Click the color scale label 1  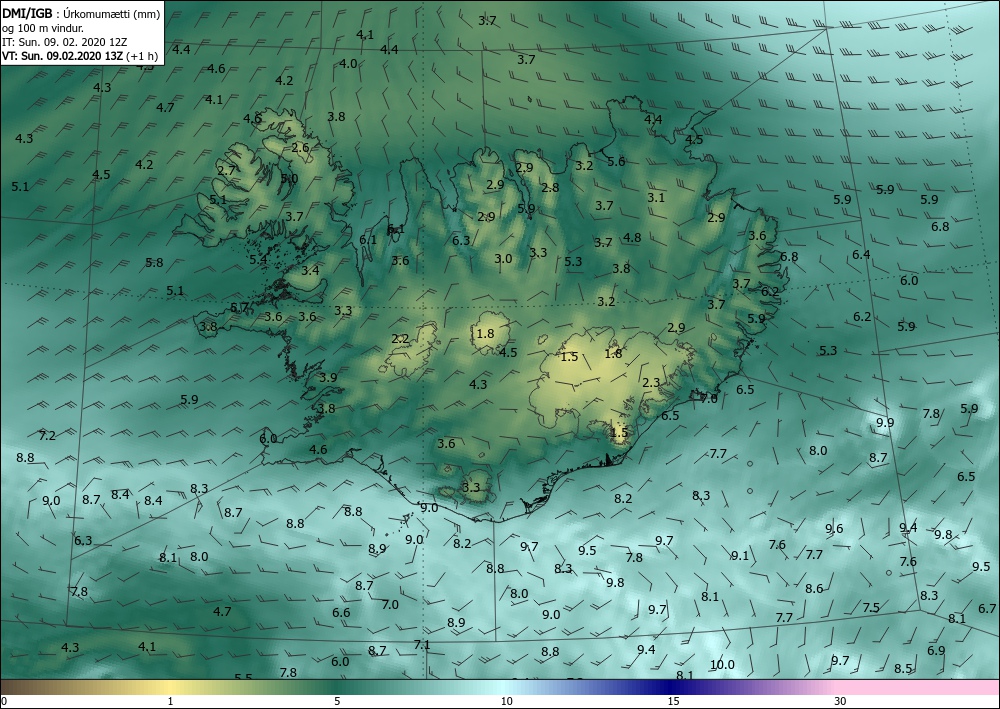(170, 702)
